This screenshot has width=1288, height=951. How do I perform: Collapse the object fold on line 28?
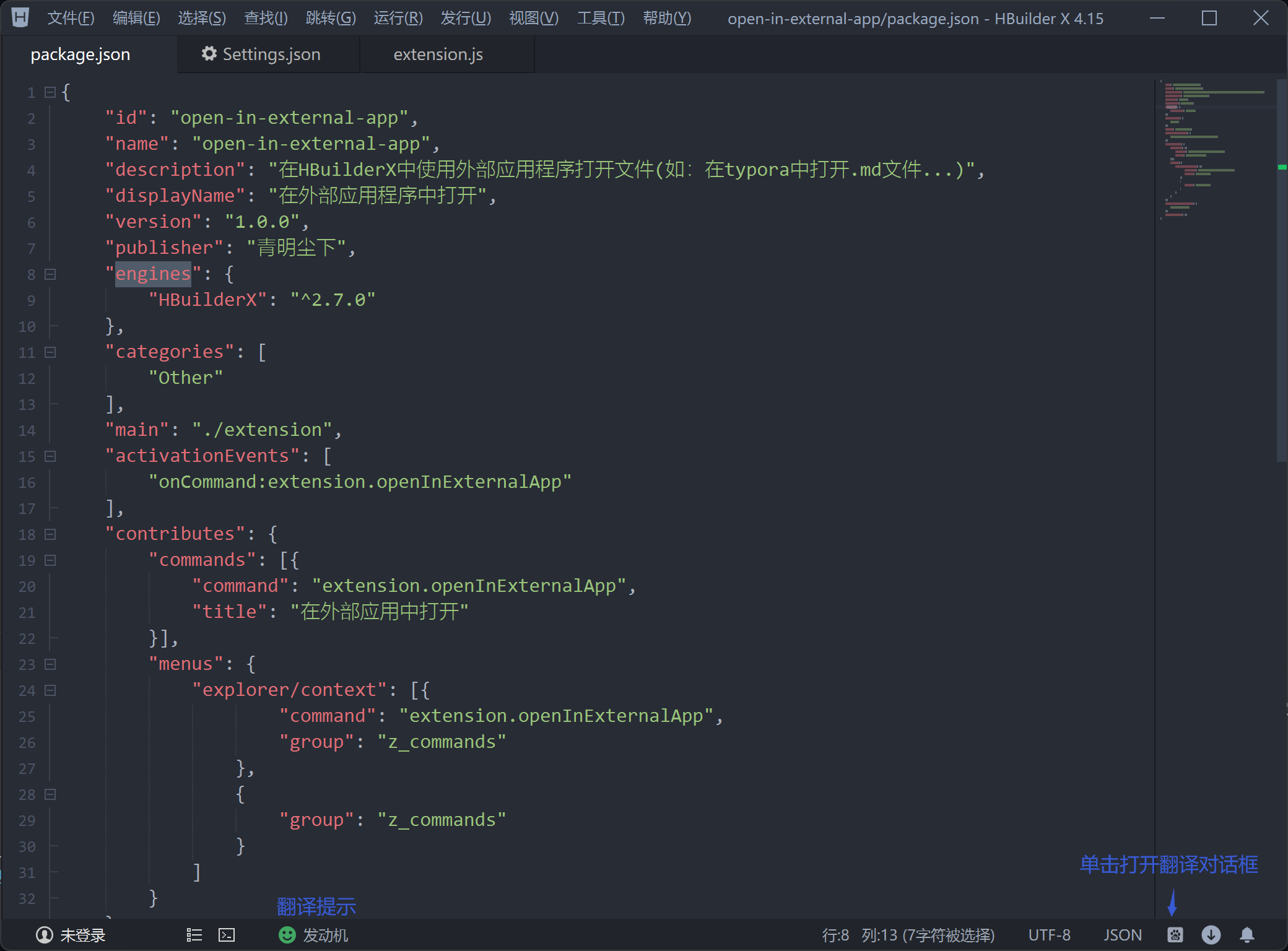[x=50, y=794]
